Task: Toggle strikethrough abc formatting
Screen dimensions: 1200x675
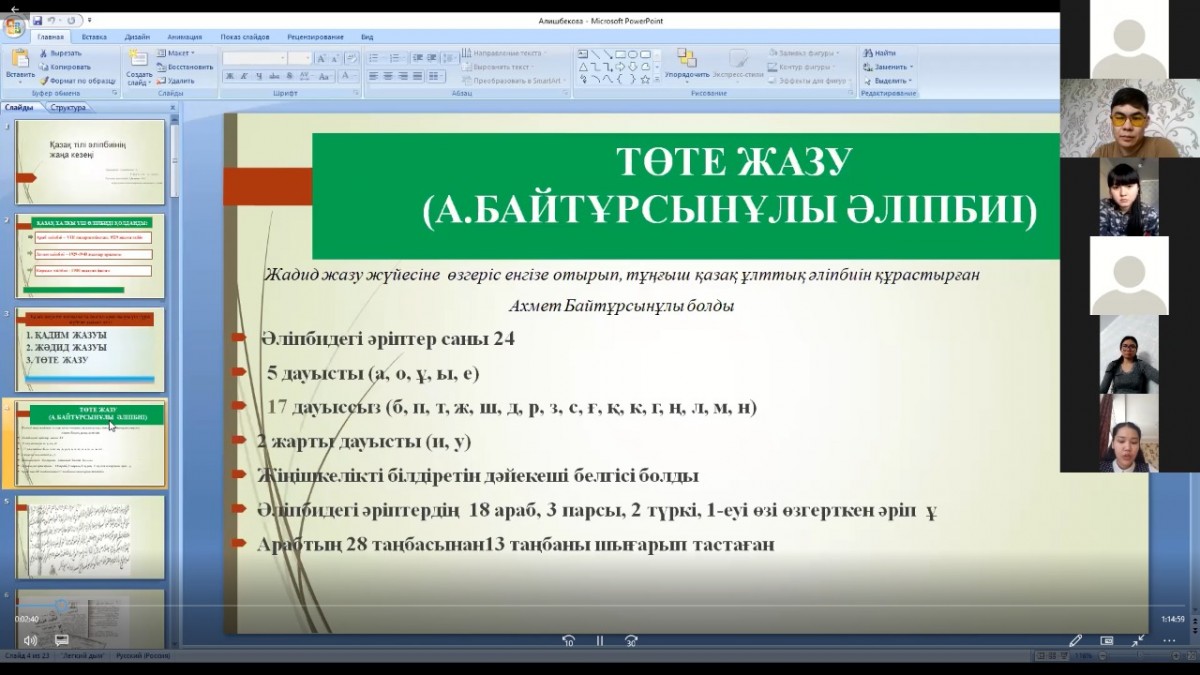Action: tap(274, 76)
